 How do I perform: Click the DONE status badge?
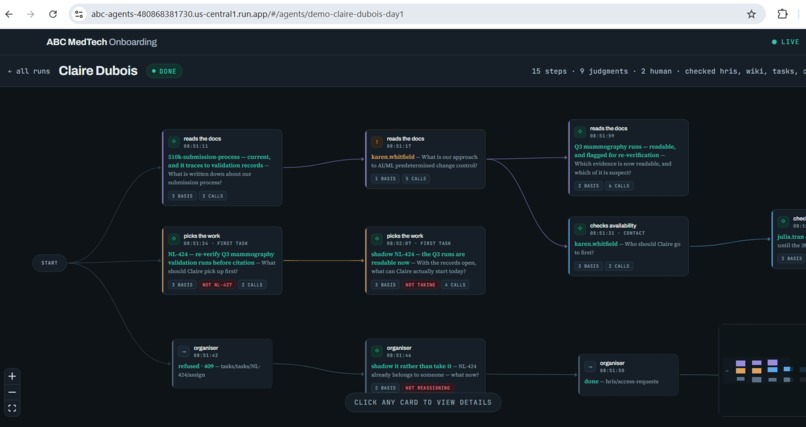click(x=164, y=71)
